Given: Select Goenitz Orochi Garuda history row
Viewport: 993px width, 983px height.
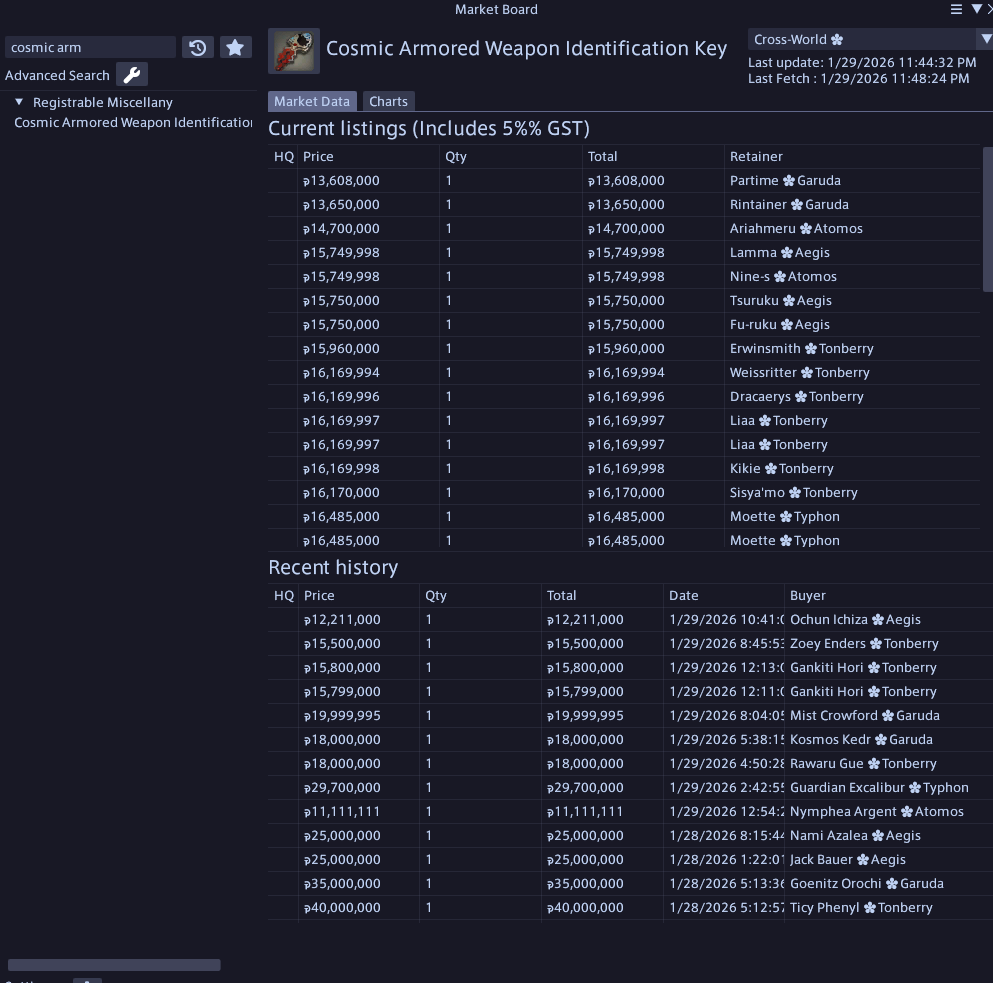Looking at the screenshot, I should (x=631, y=884).
